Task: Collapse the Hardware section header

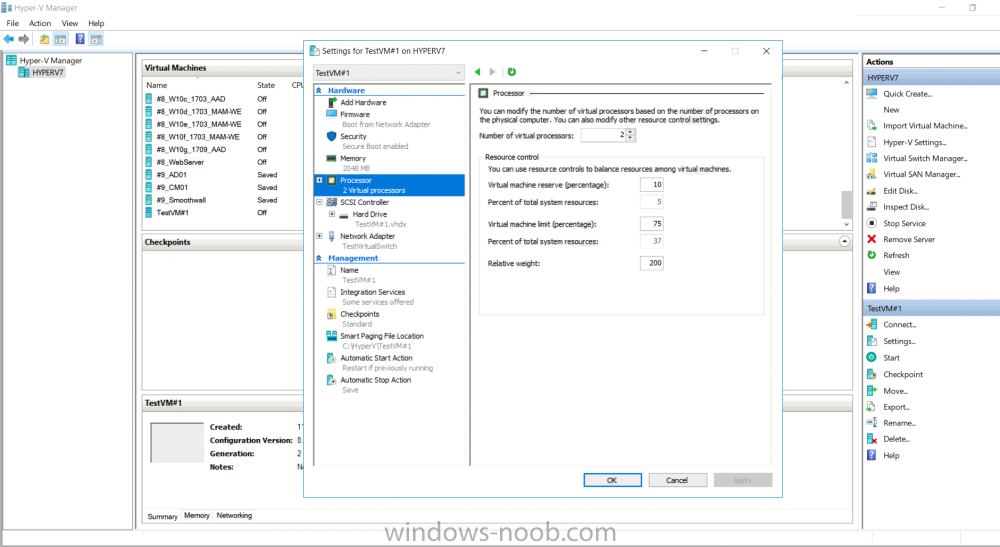Action: 319,91
